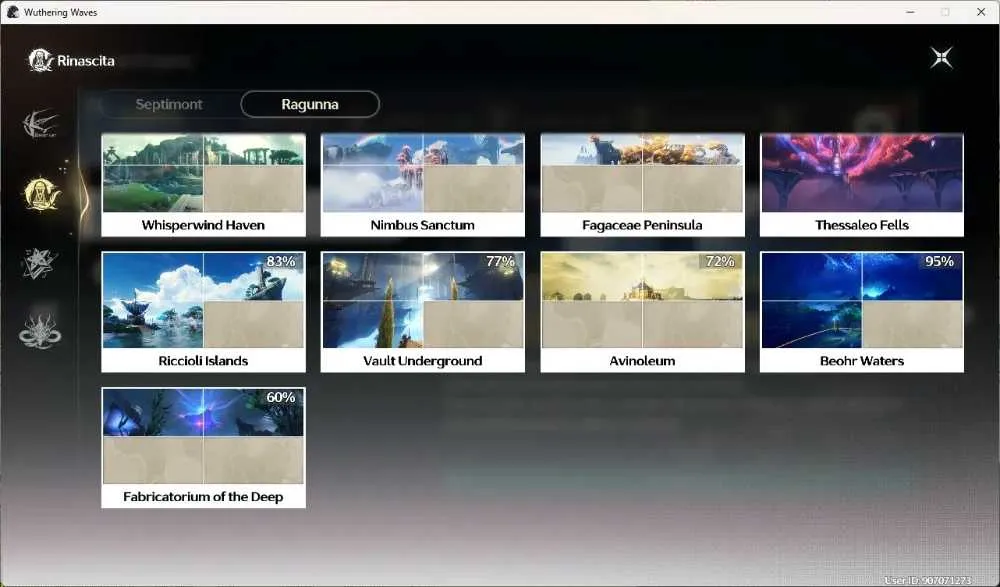
Task: Click the User ID 907071273 text
Action: coord(928,581)
